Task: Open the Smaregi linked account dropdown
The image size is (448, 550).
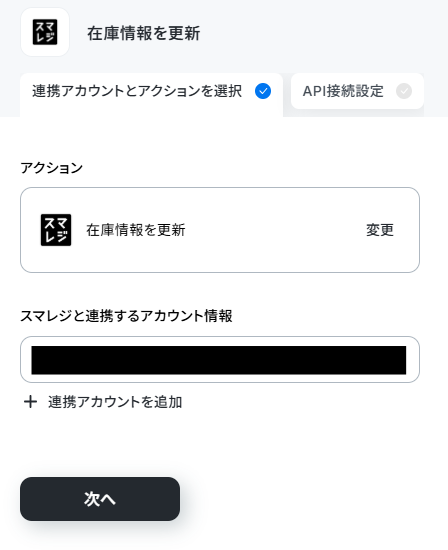Action: 220,360
